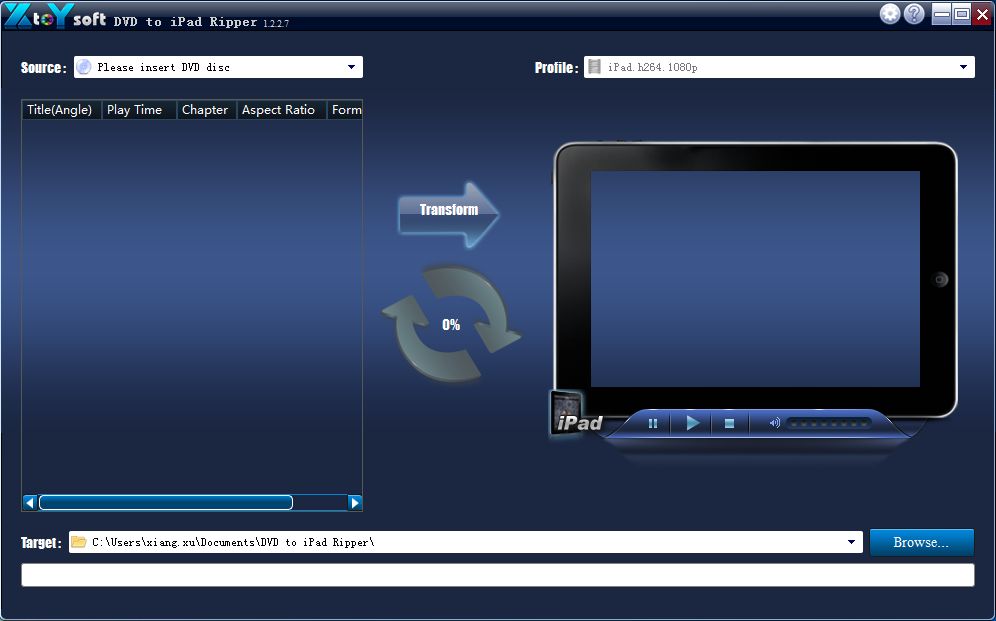The width and height of the screenshot is (996, 621).
Task: Click the Play Time column header
Action: 138,110
